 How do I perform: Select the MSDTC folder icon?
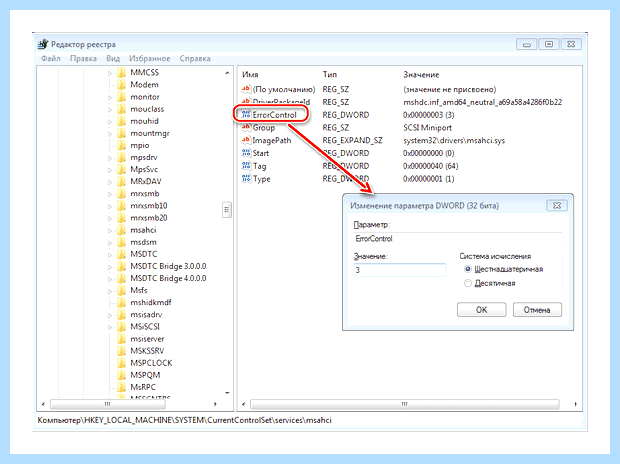[122, 254]
